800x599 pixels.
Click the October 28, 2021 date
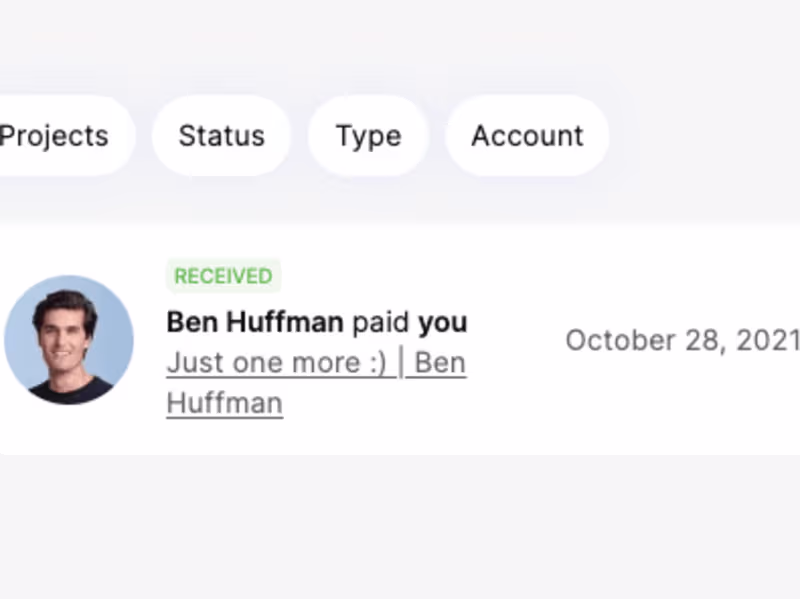point(682,340)
